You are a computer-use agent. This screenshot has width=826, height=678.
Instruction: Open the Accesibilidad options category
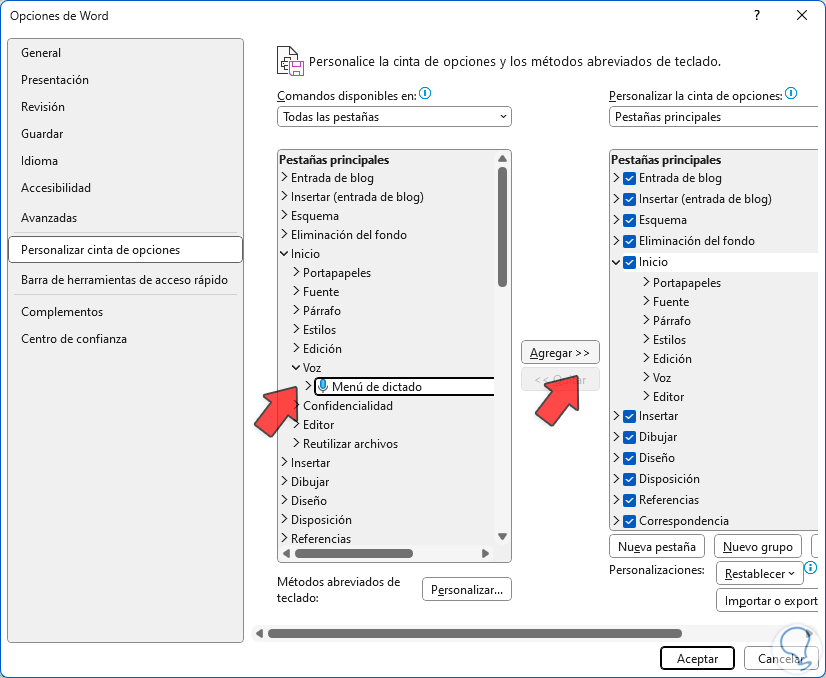click(125, 188)
